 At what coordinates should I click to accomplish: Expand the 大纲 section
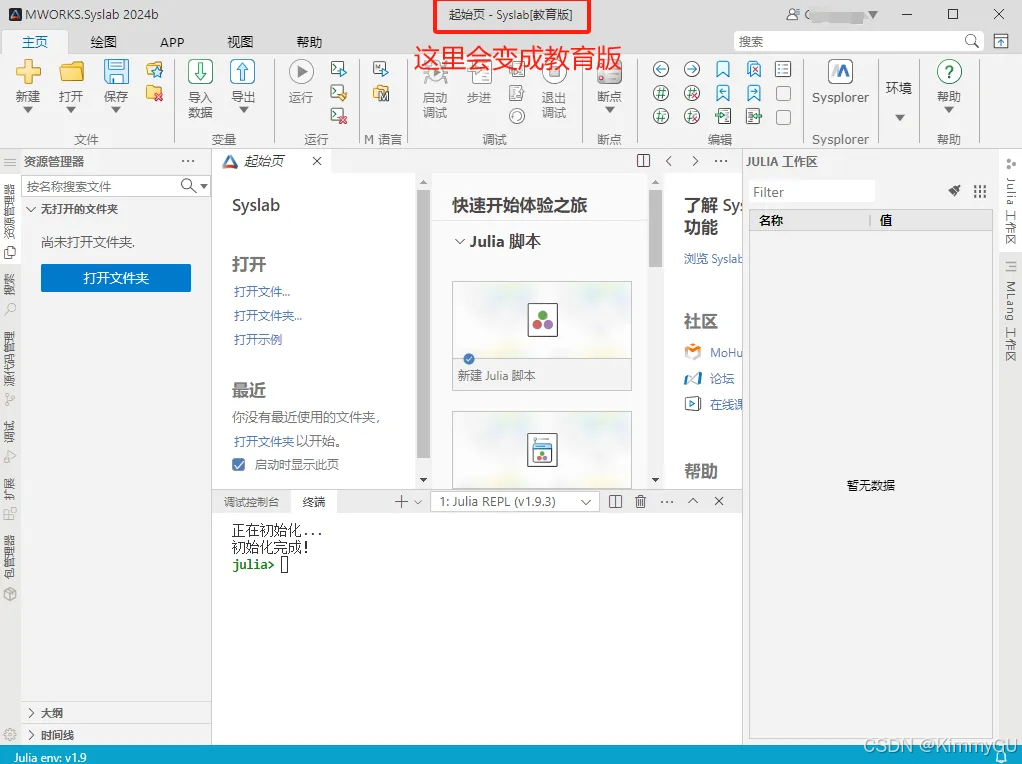coord(31,713)
